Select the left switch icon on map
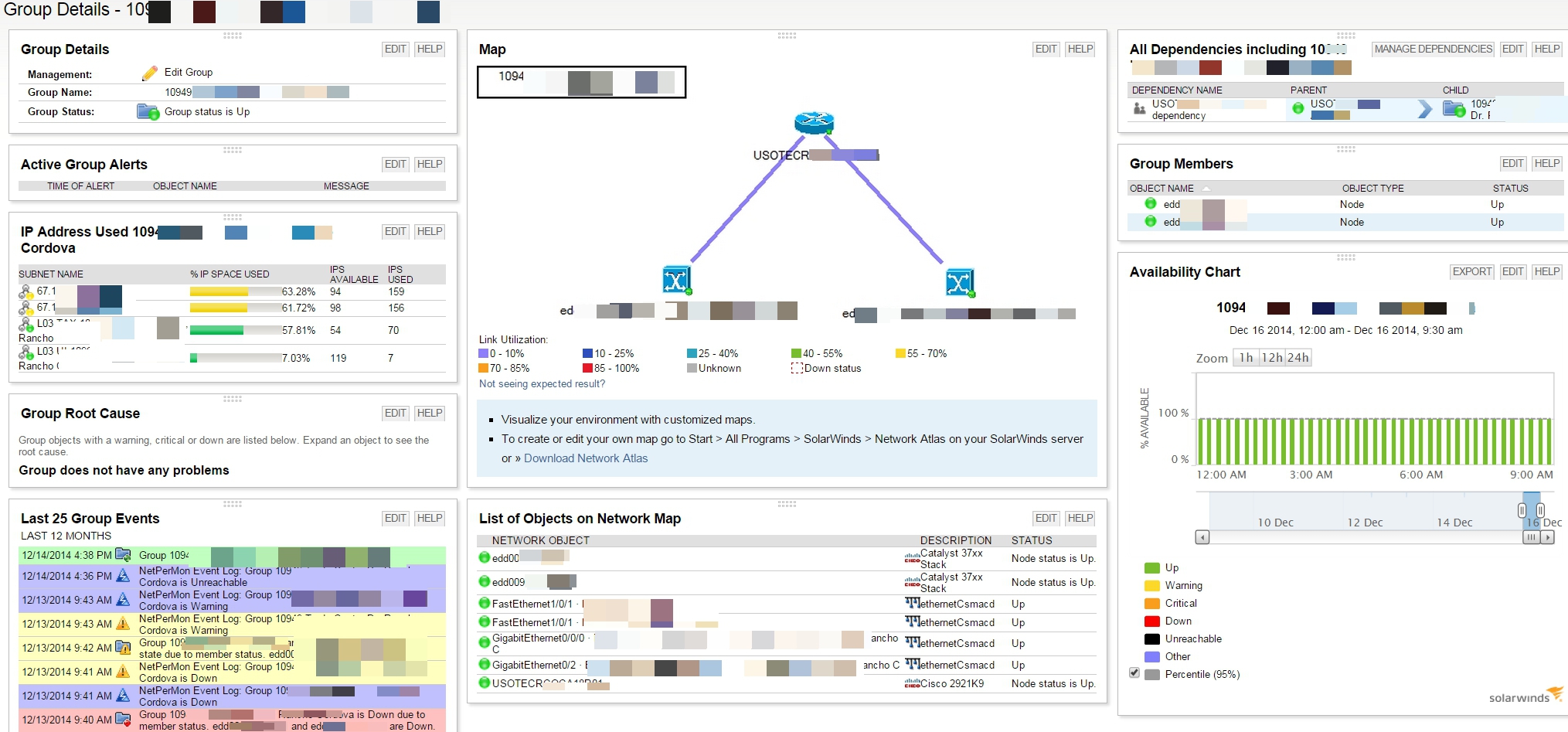Screen dimensions: 1568x732 coord(676,280)
